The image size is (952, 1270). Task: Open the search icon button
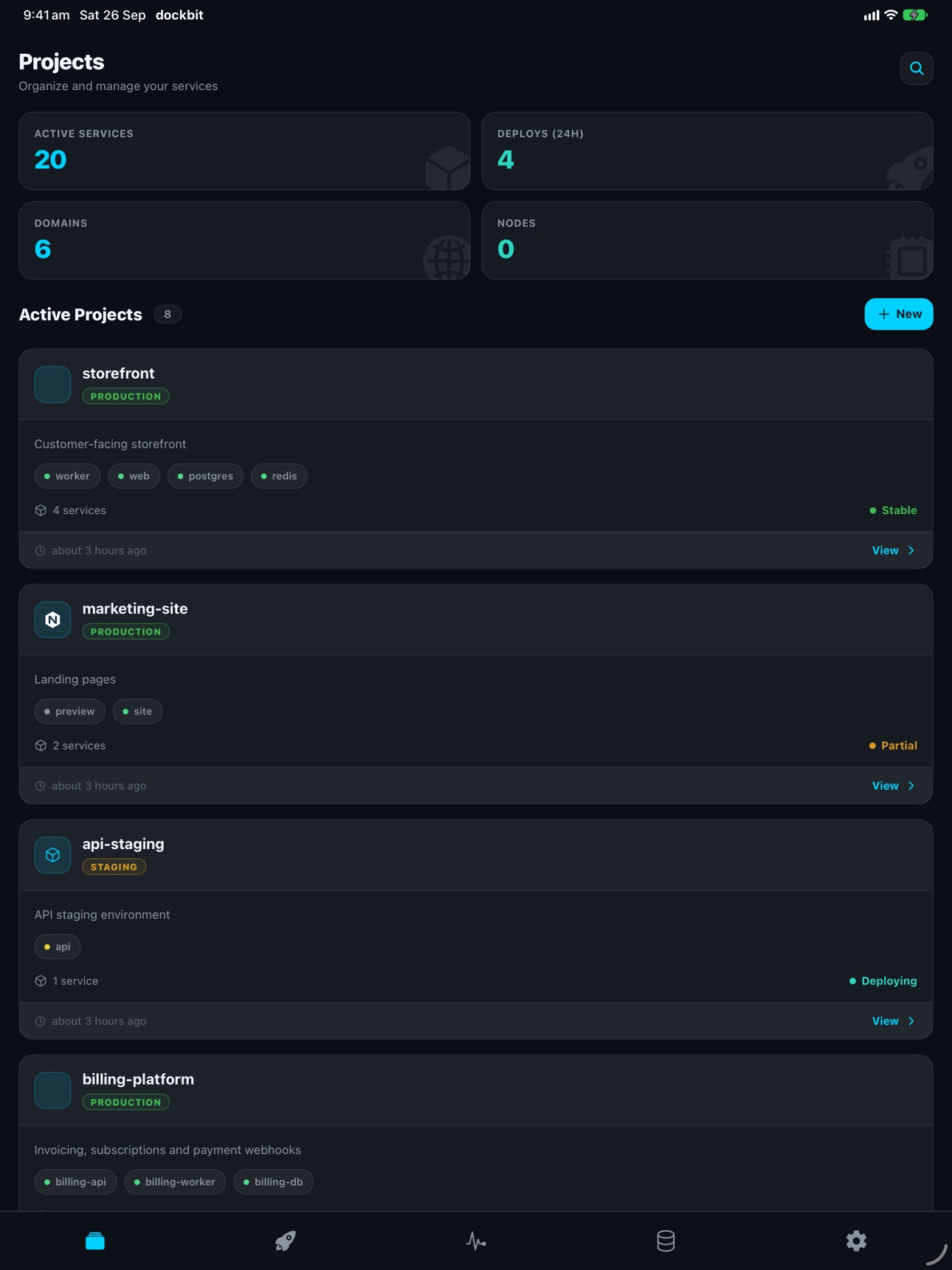(917, 69)
